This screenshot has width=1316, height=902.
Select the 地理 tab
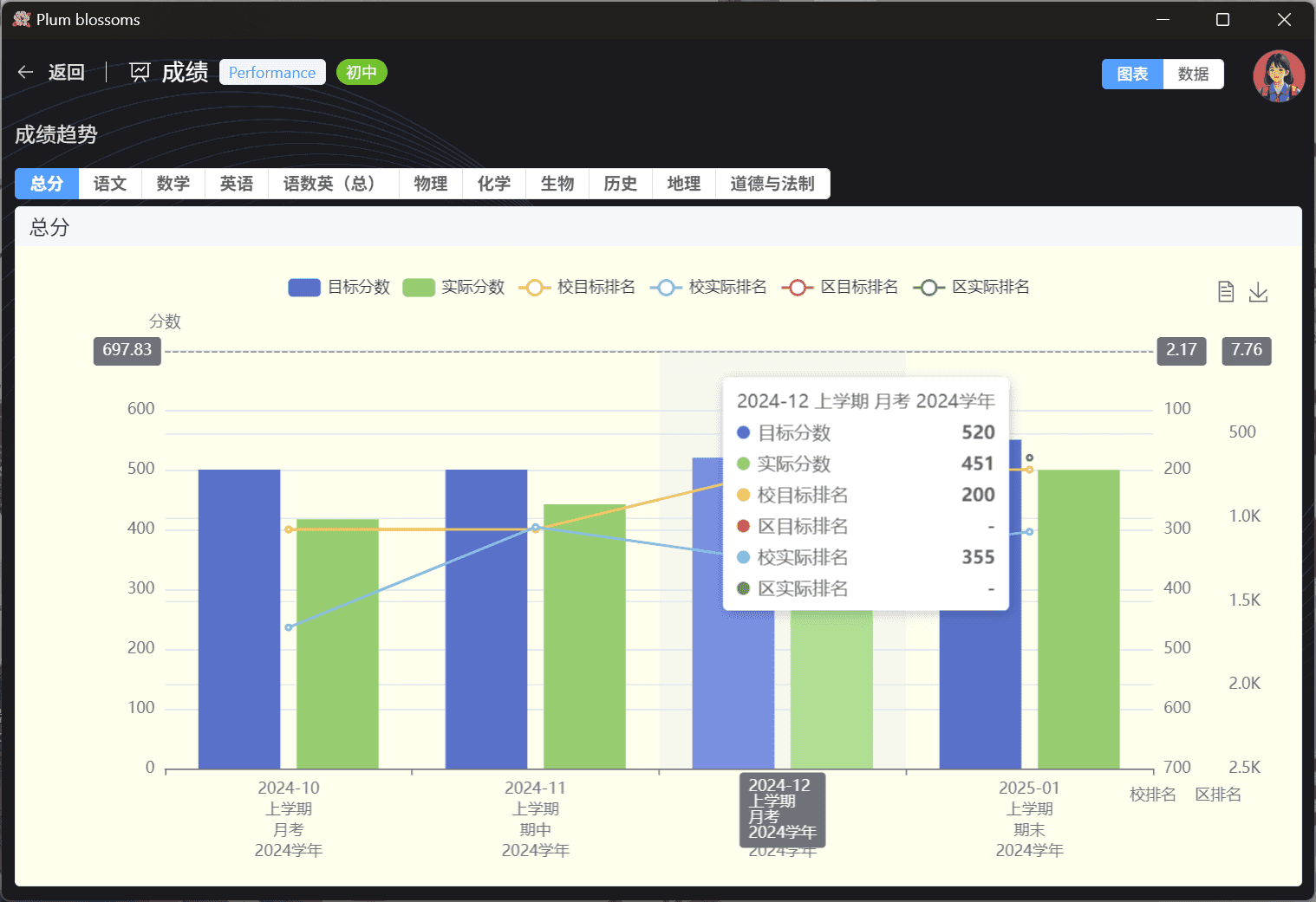tap(684, 184)
